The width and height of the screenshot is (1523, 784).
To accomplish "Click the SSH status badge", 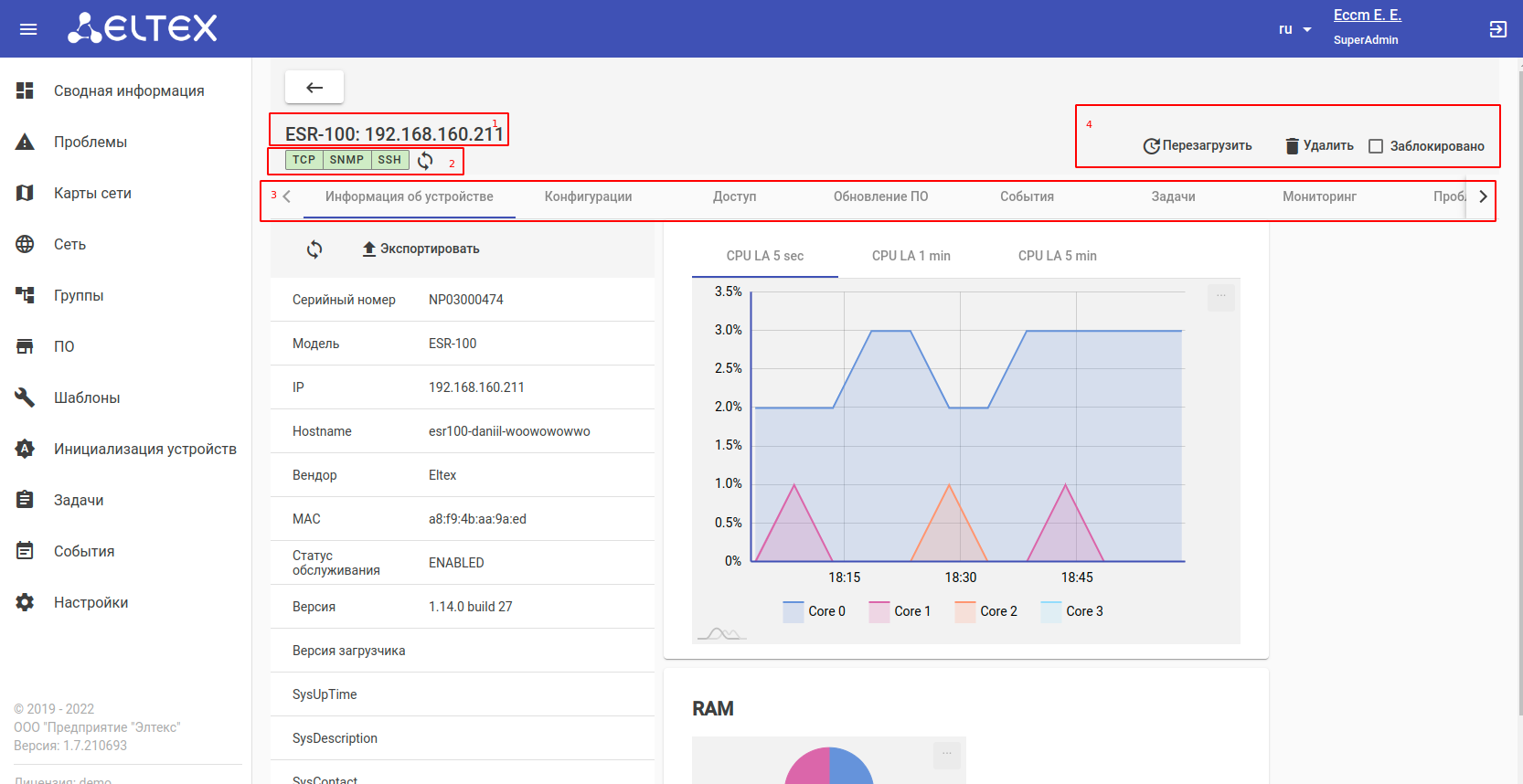I will pyautogui.click(x=389, y=160).
